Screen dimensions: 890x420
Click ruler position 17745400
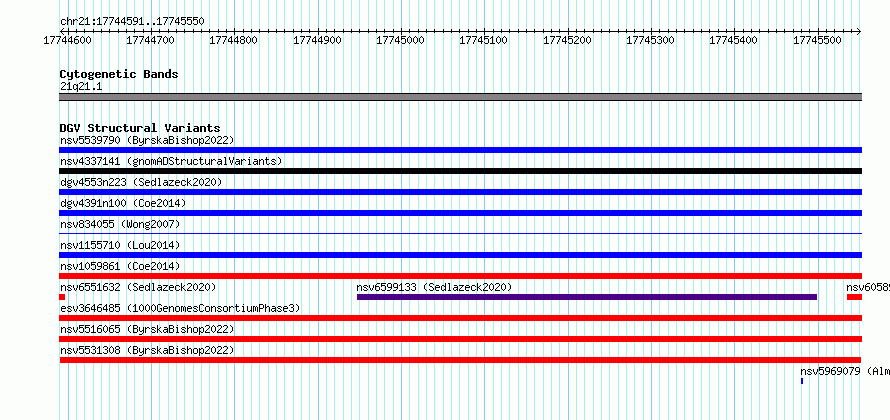tap(734, 40)
